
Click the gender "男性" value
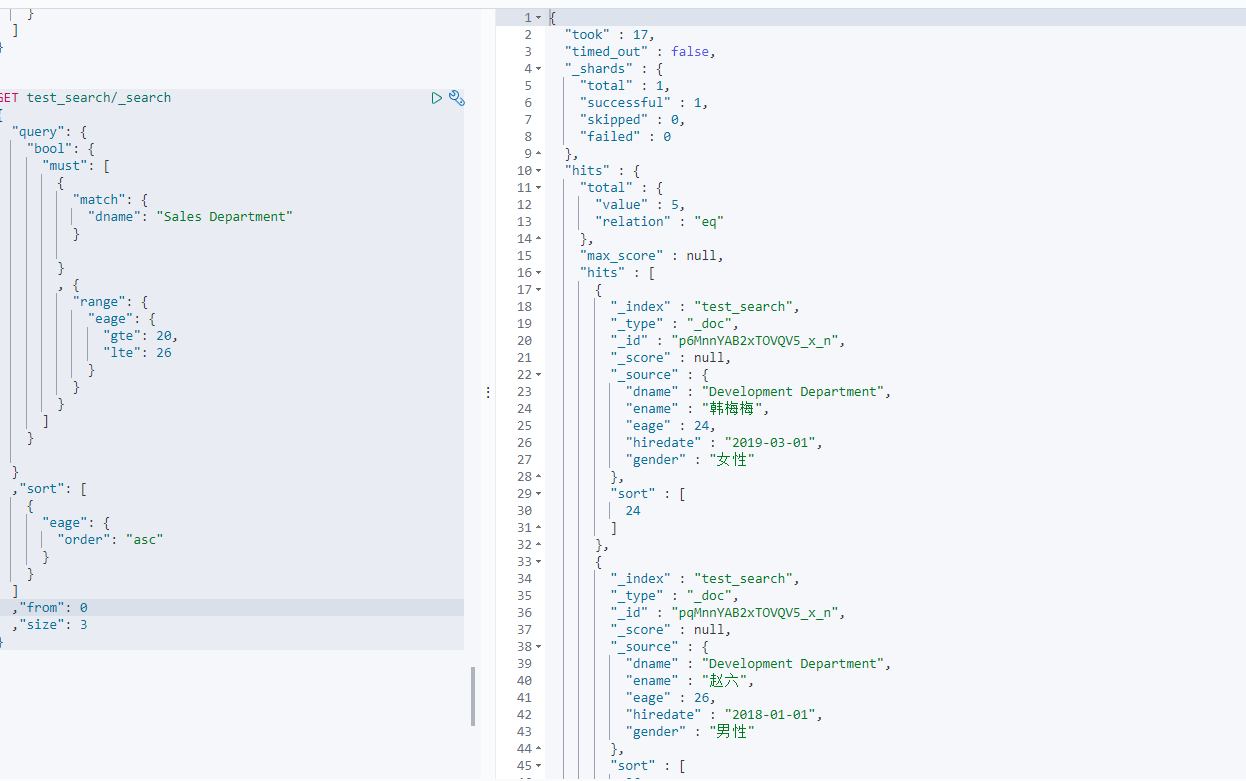tap(732, 732)
